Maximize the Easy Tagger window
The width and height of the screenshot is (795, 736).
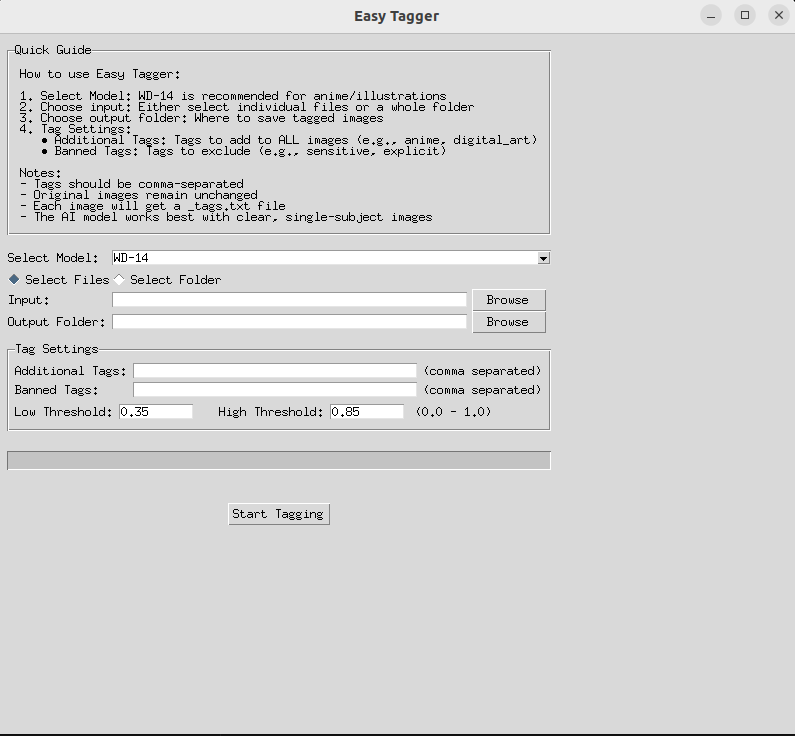click(744, 15)
